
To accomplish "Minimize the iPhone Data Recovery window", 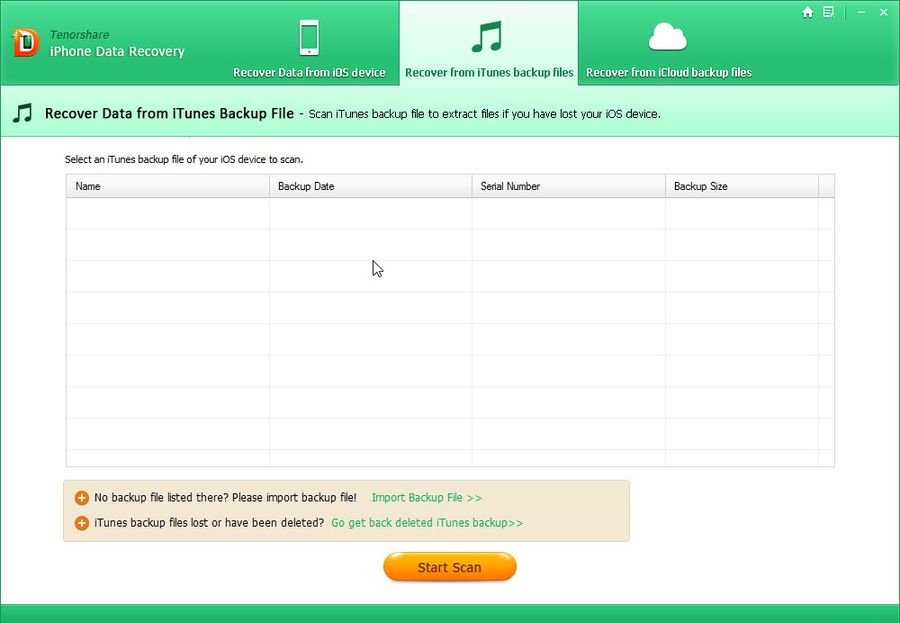I will [x=862, y=12].
